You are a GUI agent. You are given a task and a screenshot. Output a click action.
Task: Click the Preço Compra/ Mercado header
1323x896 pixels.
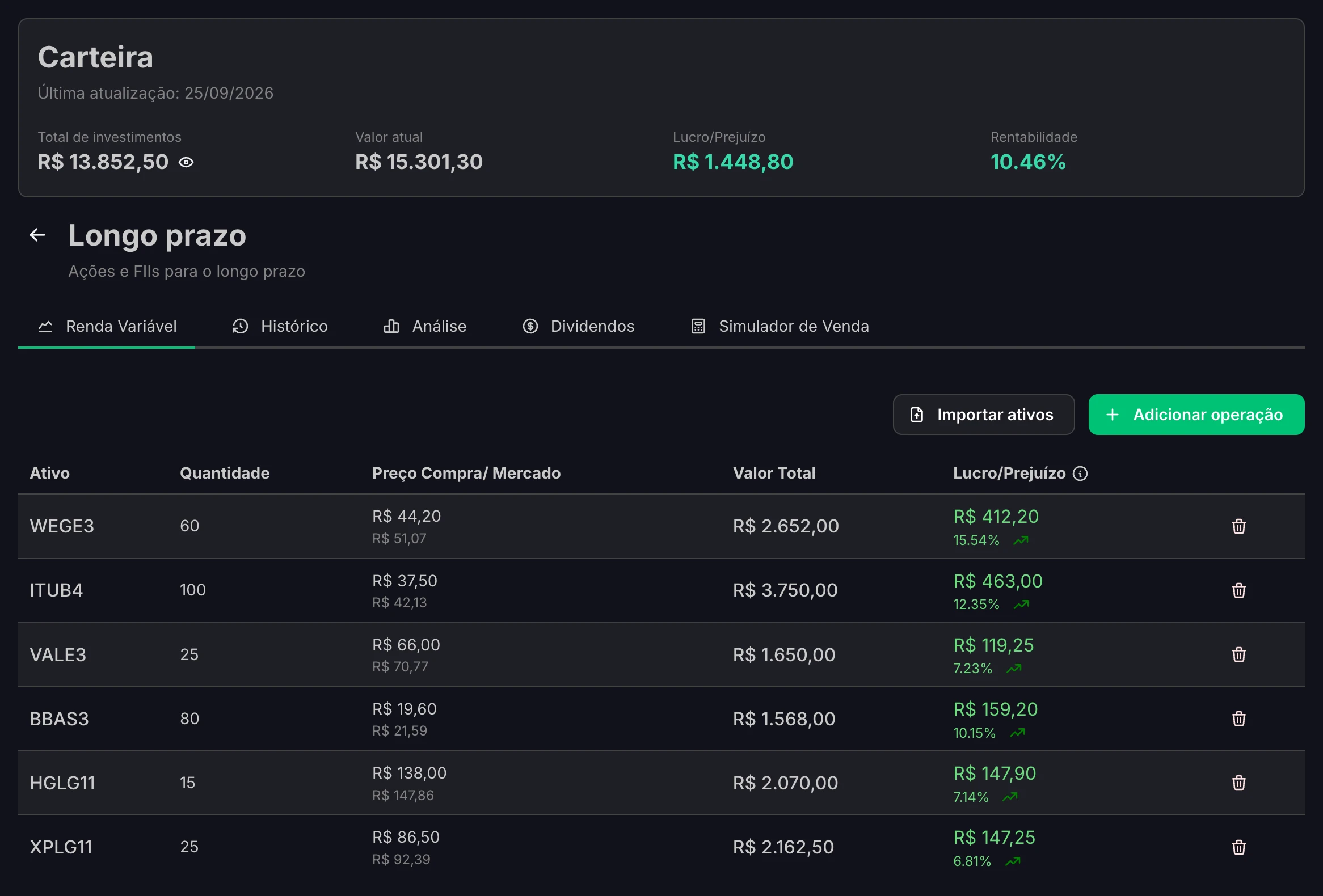466,474
